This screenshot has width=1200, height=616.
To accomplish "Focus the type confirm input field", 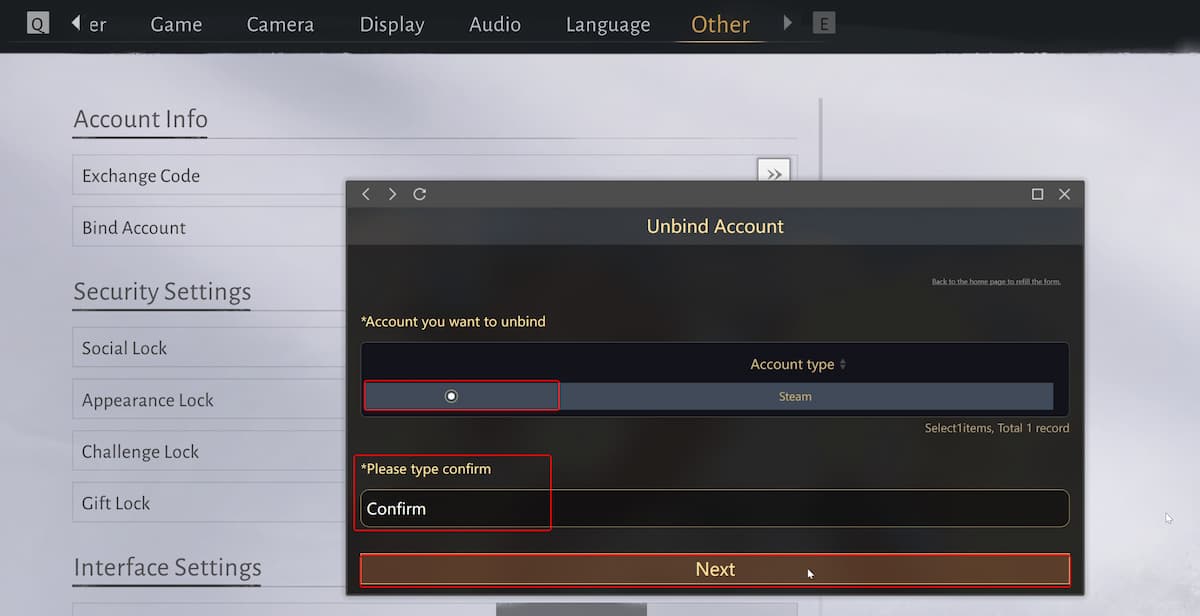I will (x=714, y=508).
